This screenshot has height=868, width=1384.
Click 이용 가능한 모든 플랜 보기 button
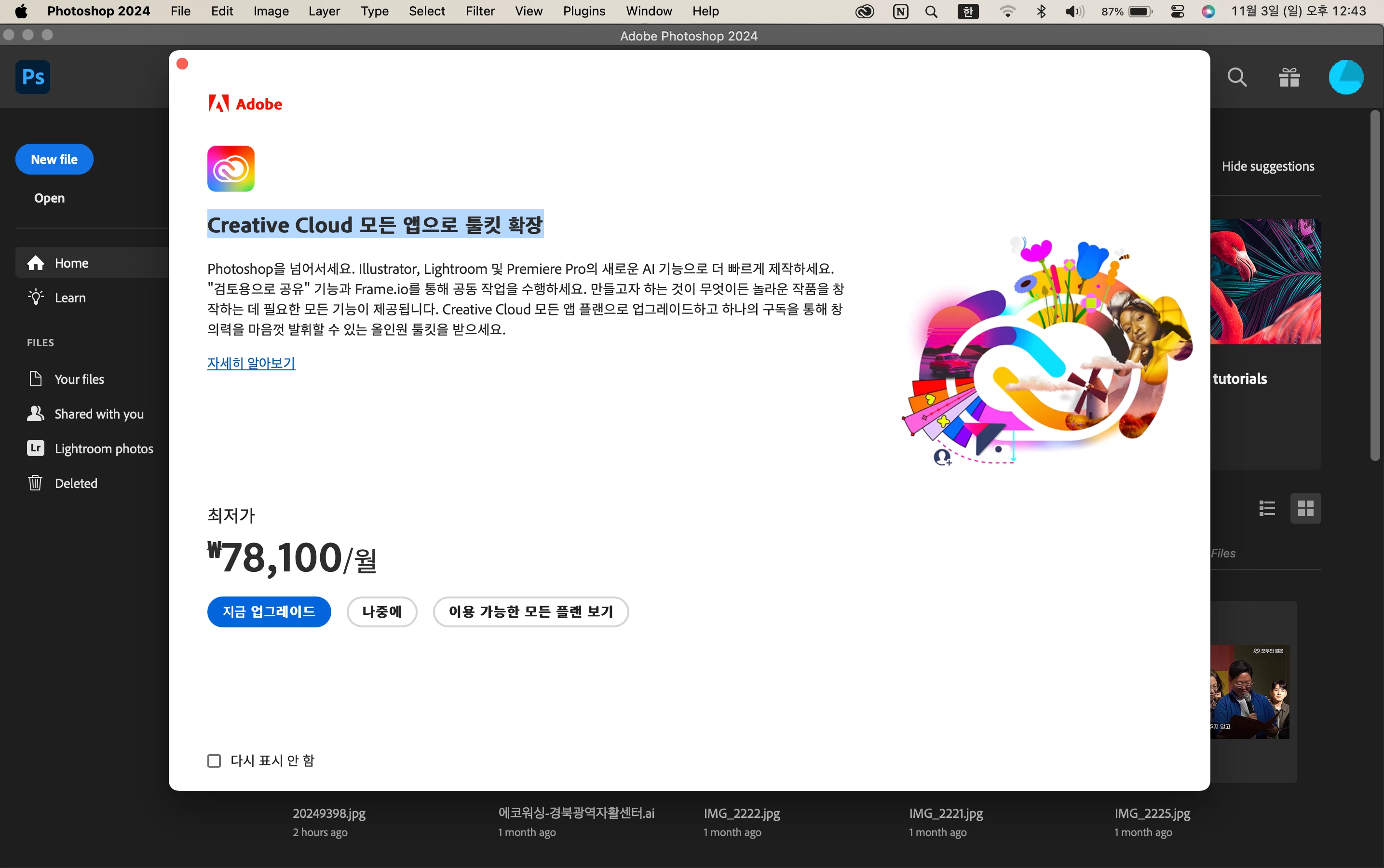[x=530, y=611]
